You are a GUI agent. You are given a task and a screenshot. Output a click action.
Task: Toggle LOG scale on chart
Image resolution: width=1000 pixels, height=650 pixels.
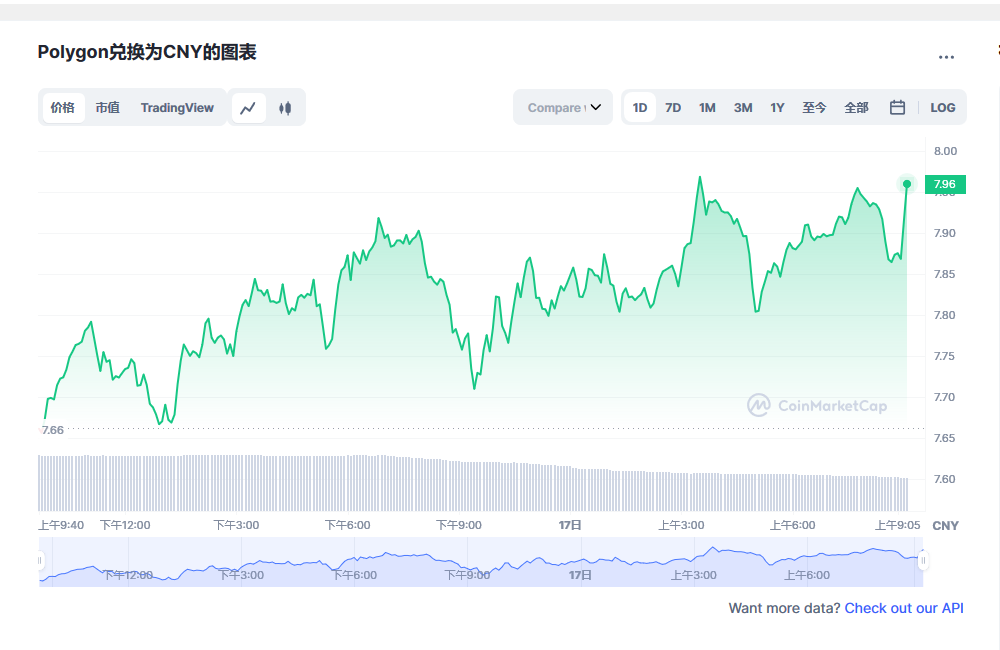pyautogui.click(x=942, y=108)
